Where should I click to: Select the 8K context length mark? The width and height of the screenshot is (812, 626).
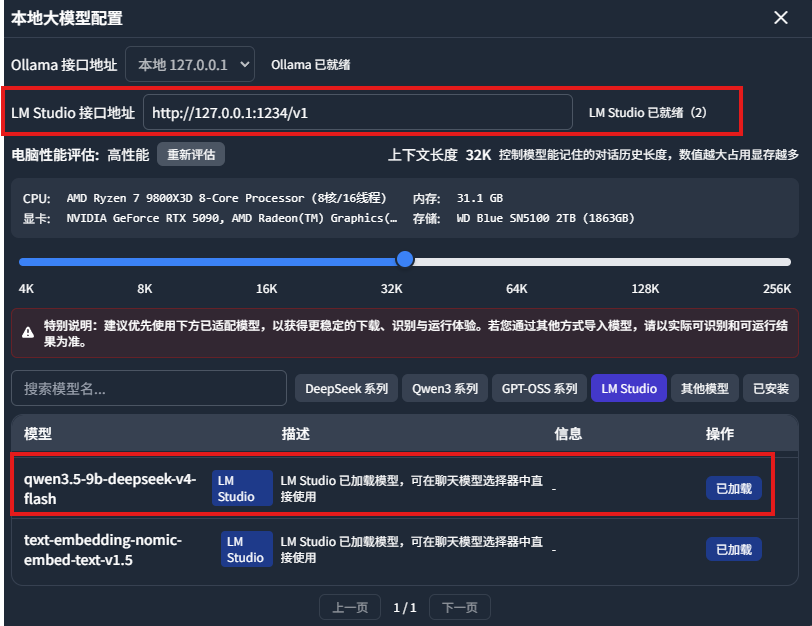tap(144, 288)
